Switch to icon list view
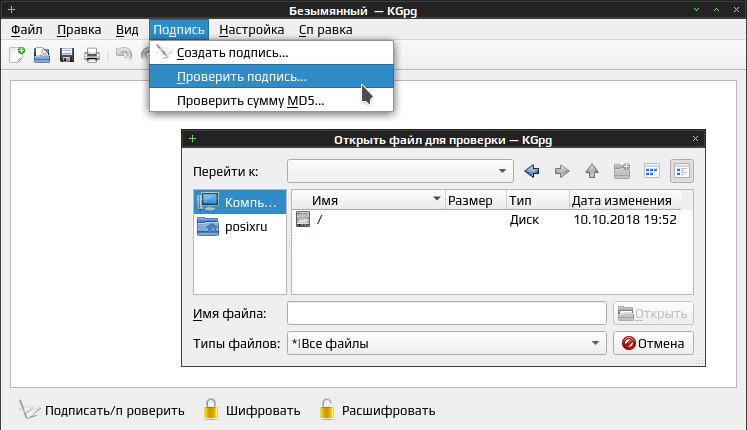The width and height of the screenshot is (747, 430). [x=651, y=171]
